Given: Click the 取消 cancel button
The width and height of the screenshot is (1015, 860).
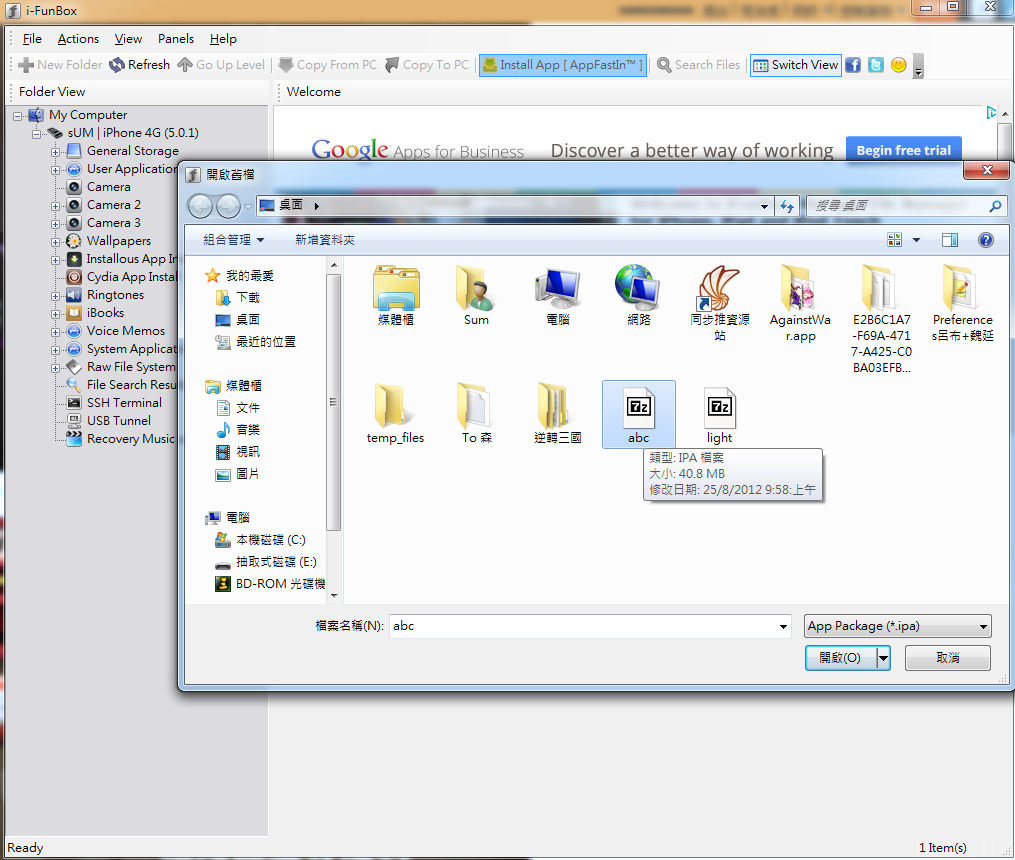Looking at the screenshot, I should coord(948,658).
